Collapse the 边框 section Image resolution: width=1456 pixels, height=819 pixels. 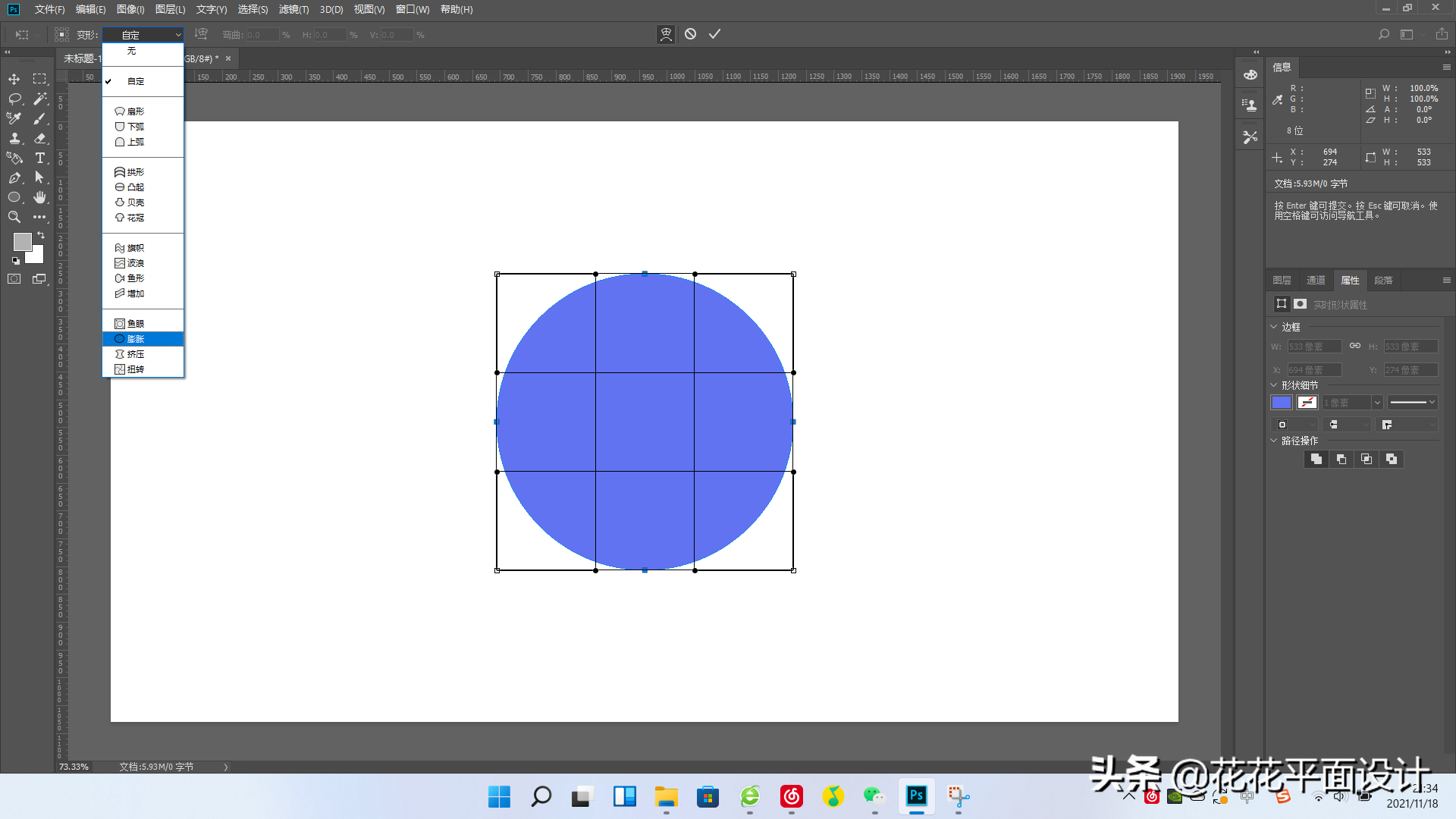(1274, 327)
